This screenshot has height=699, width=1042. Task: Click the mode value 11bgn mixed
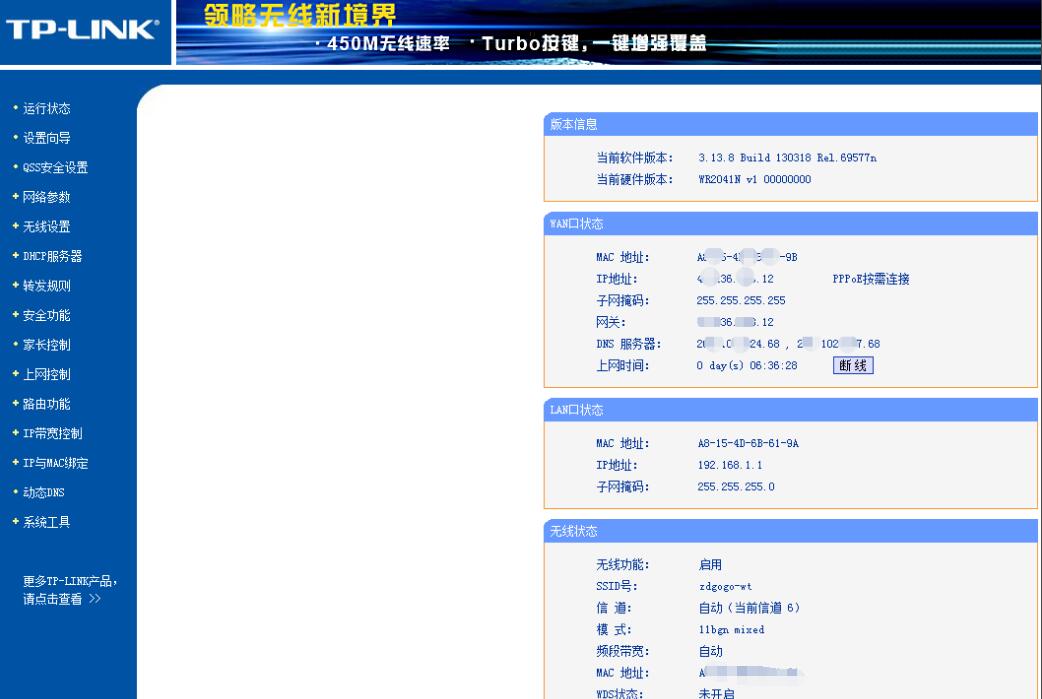731,629
